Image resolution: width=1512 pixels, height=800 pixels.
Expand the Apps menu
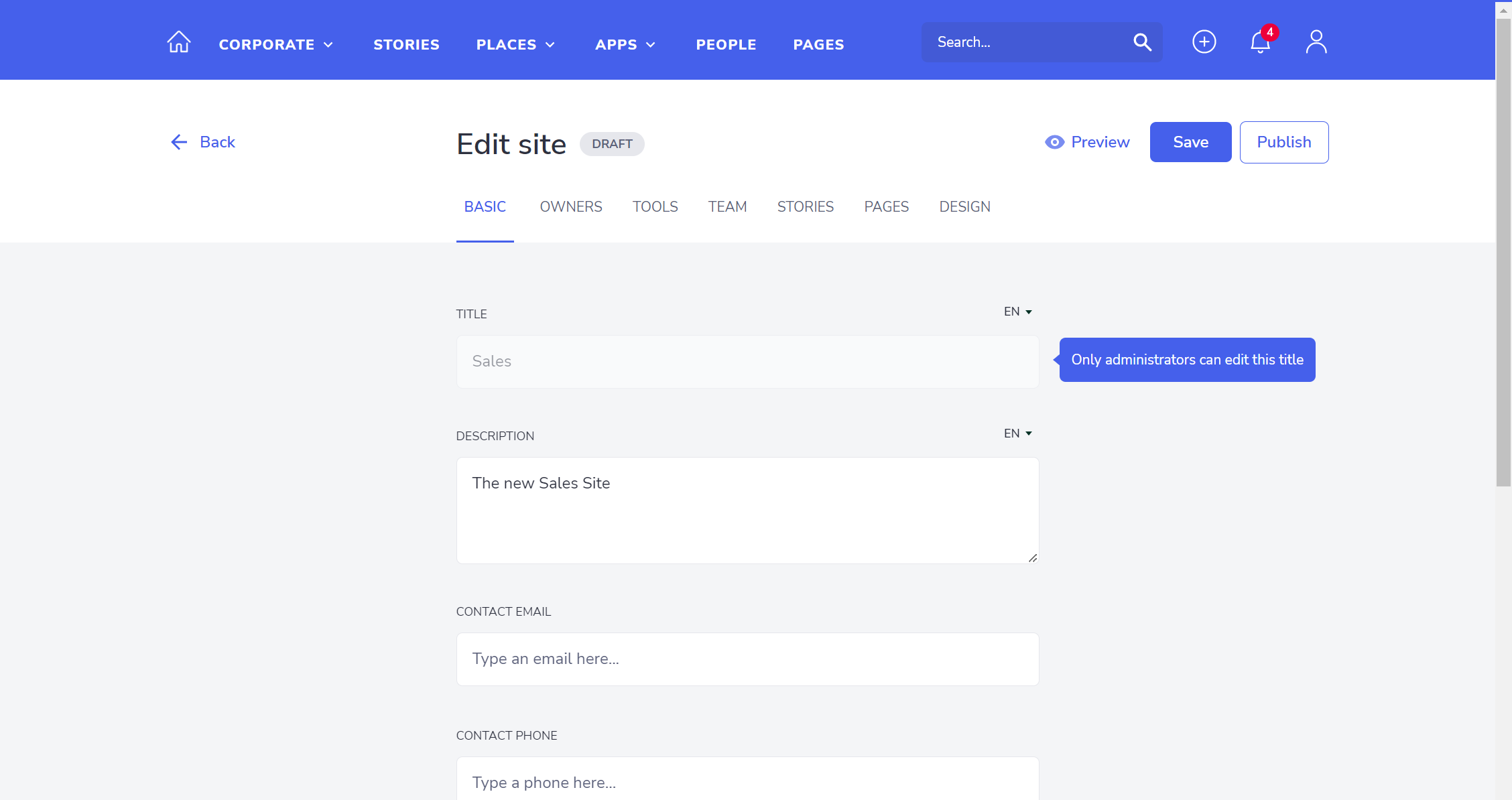click(x=625, y=45)
